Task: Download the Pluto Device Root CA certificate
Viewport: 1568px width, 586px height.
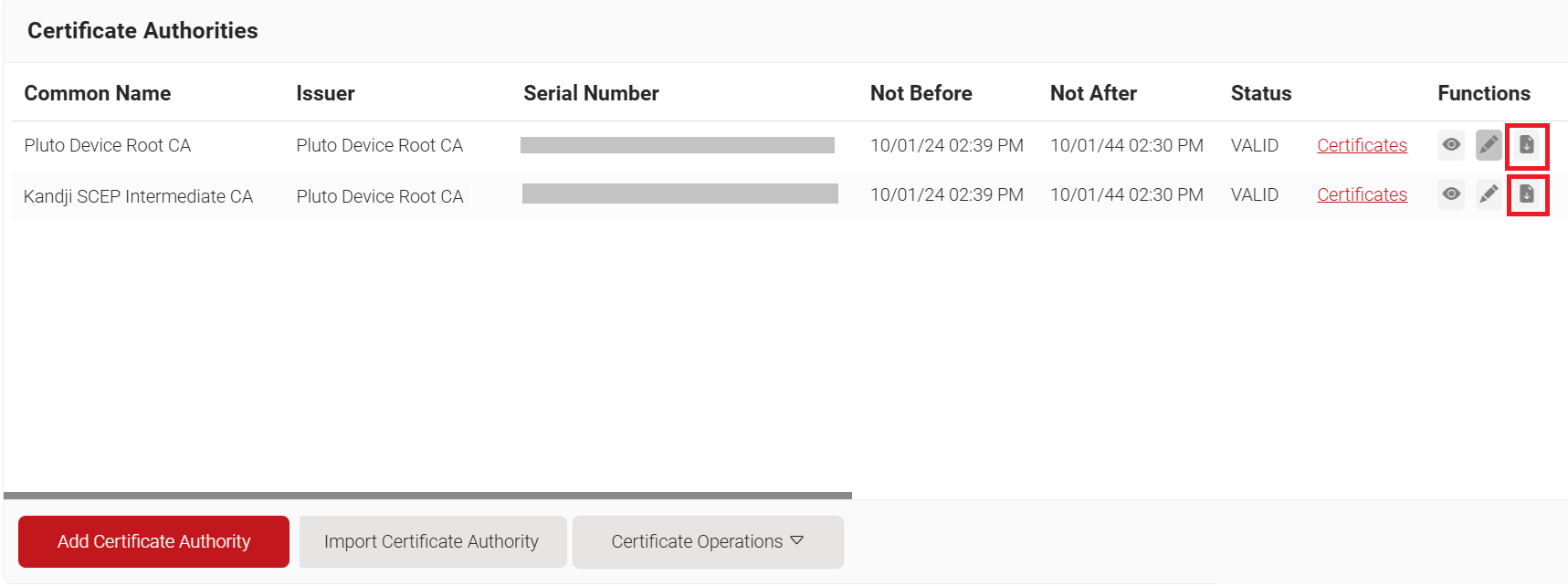Action: [x=1526, y=145]
